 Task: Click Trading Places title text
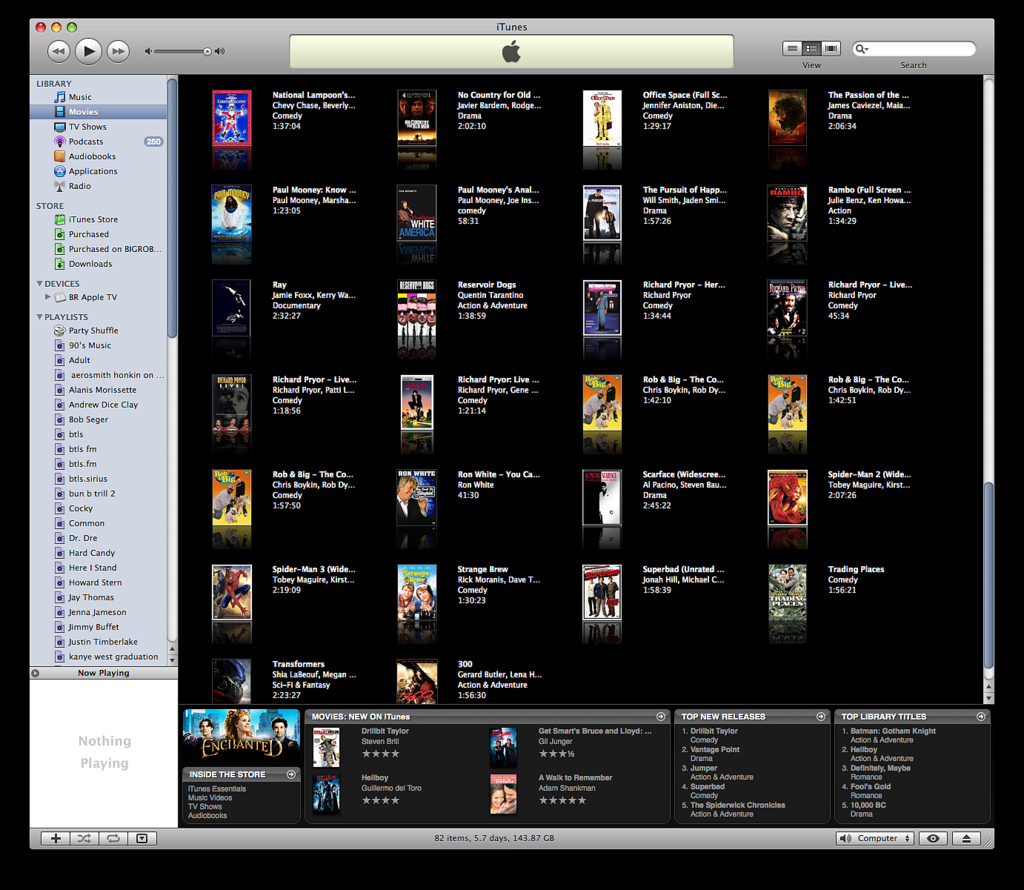(856, 569)
